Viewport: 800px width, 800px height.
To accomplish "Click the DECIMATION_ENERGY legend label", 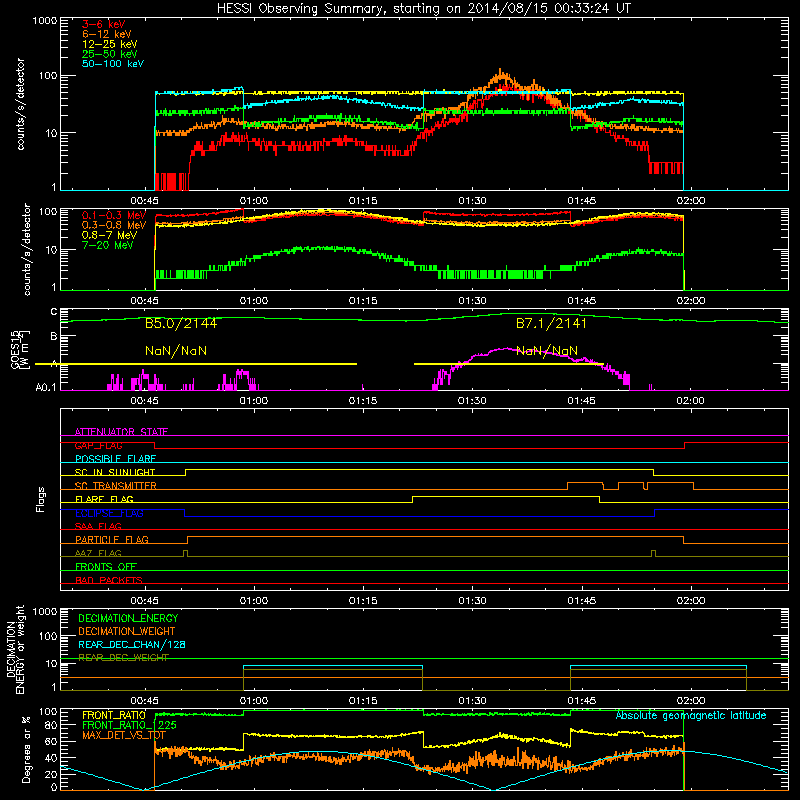I will point(128,618).
